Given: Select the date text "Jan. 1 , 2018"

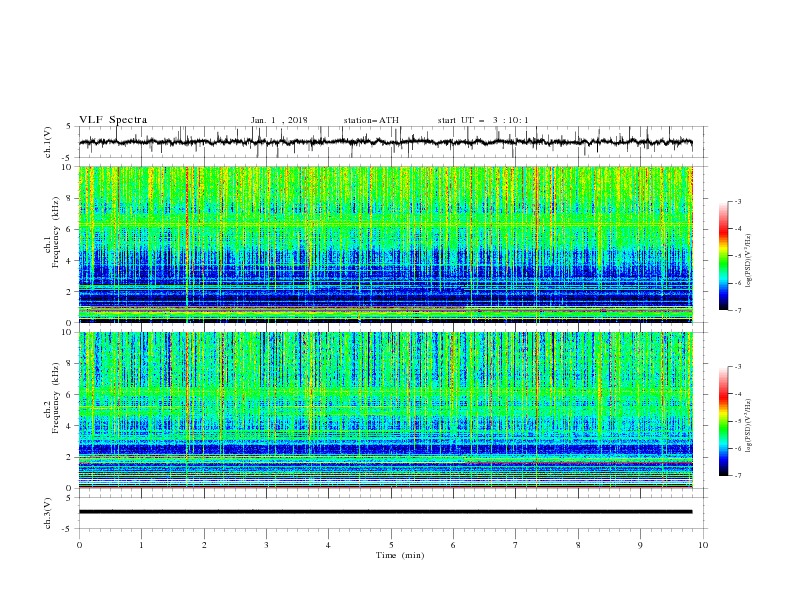Looking at the screenshot, I should click(279, 120).
